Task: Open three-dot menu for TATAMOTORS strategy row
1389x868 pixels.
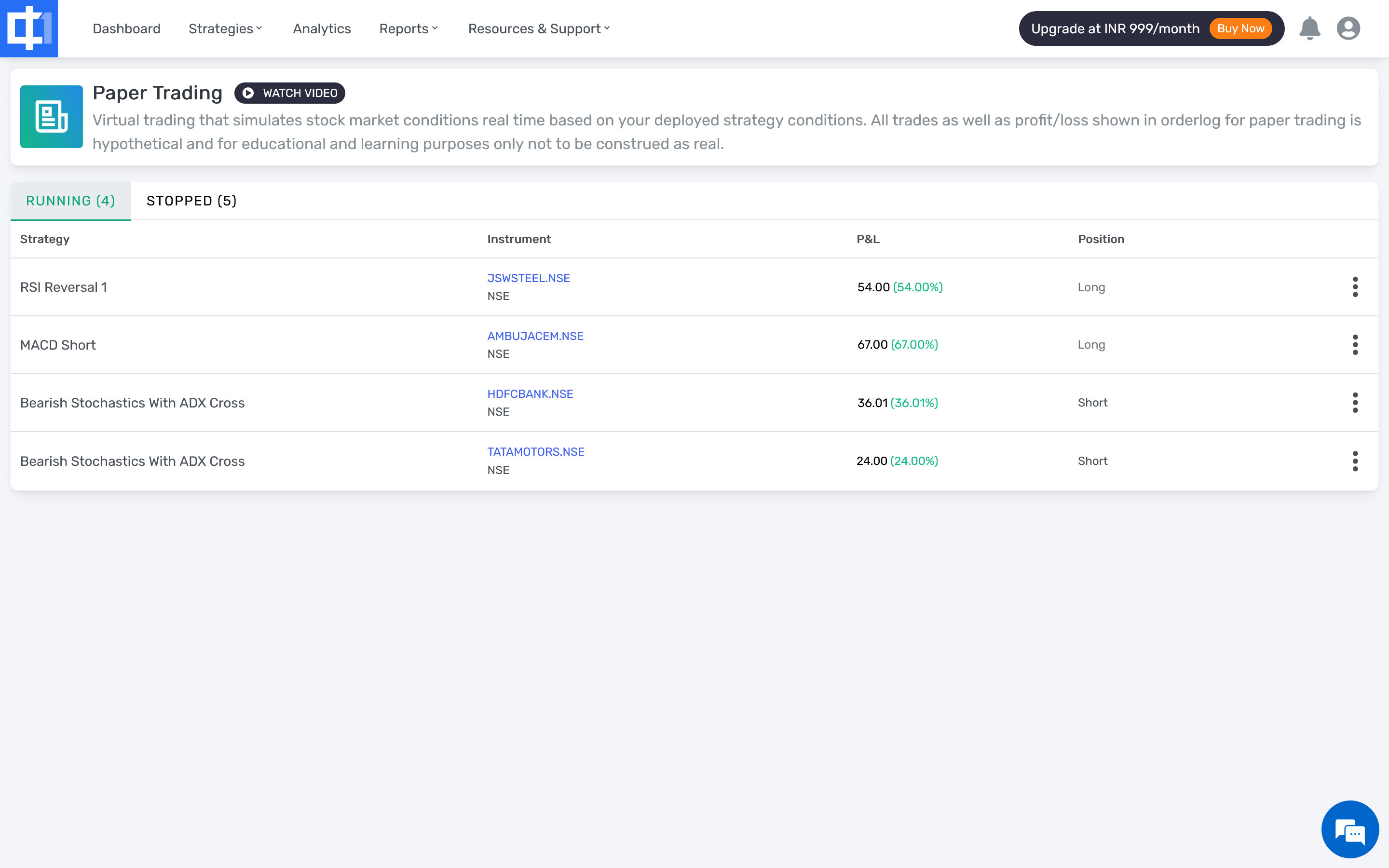Action: point(1355,461)
